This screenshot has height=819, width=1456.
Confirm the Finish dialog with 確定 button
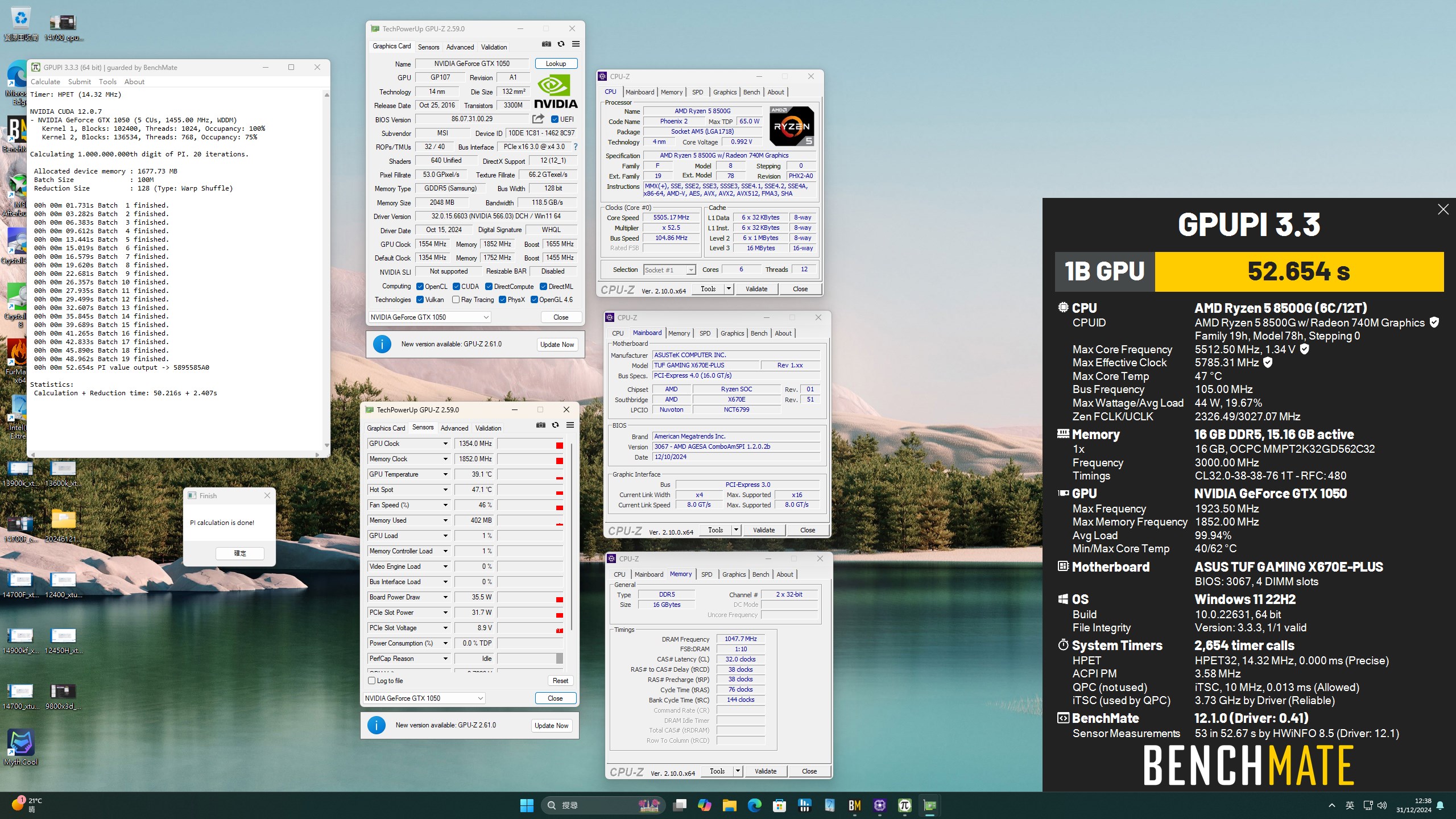[x=240, y=553]
